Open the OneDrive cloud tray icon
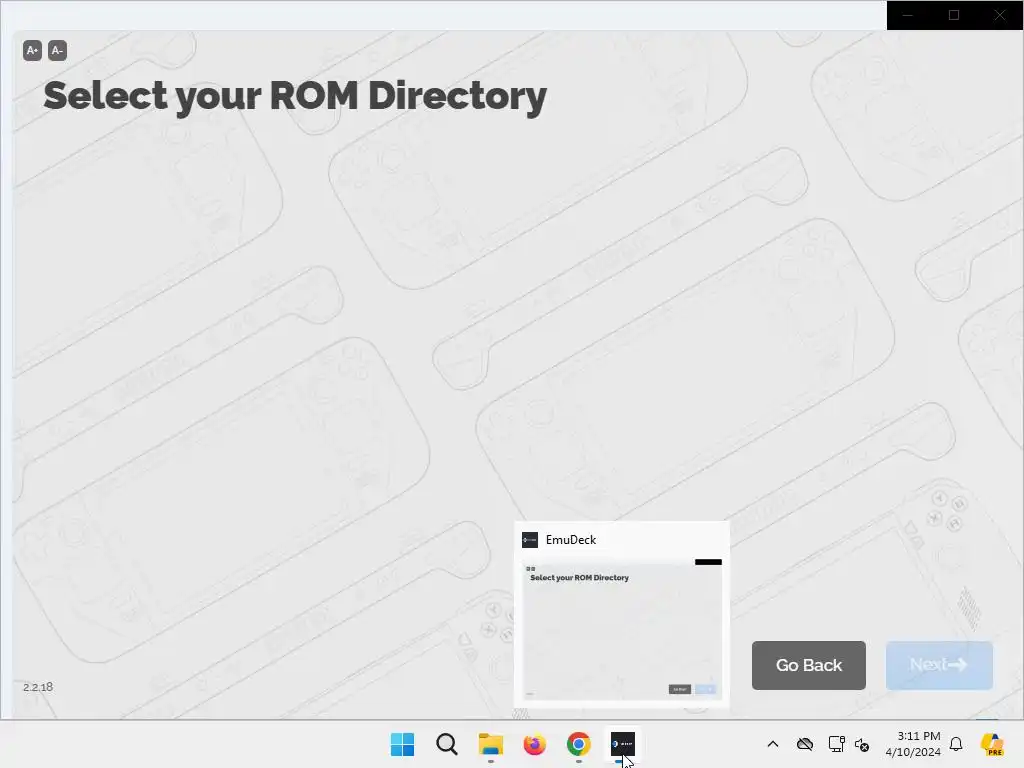The height and width of the screenshot is (768, 1024). [x=805, y=744]
